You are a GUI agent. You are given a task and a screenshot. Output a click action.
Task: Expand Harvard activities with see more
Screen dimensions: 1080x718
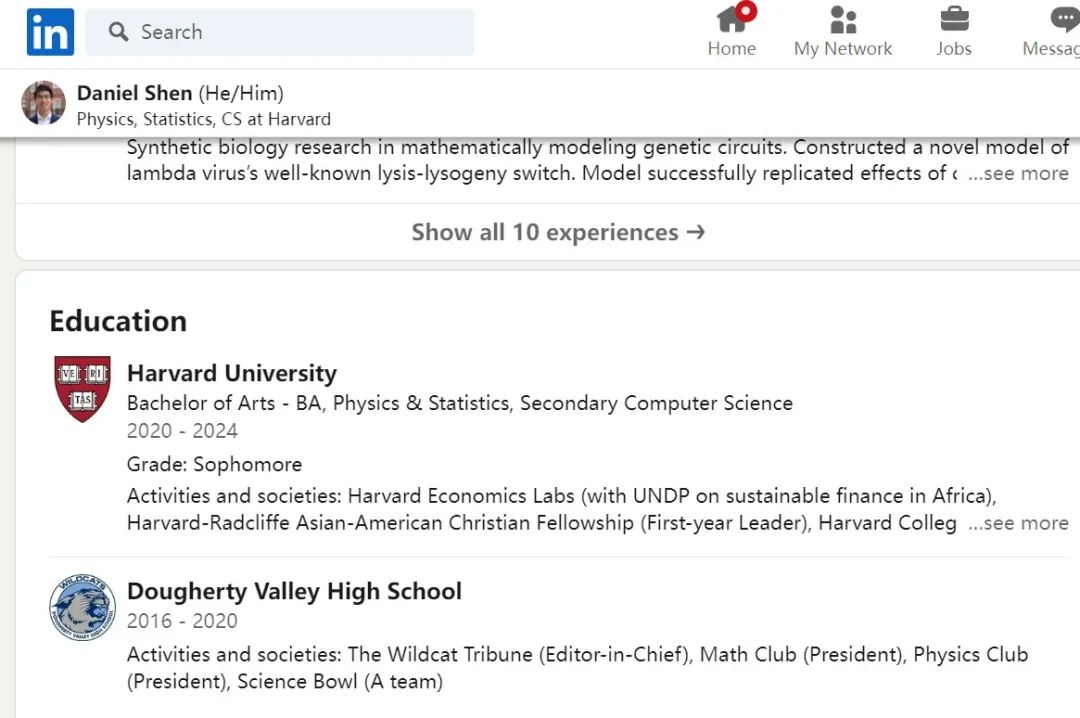pyautogui.click(x=1018, y=523)
